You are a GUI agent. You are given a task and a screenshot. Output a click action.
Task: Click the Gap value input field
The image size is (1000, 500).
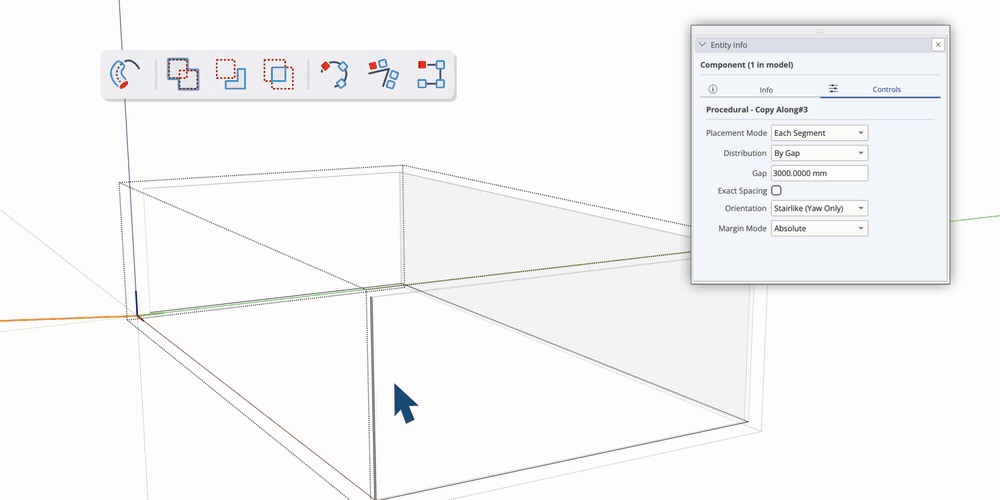(820, 173)
